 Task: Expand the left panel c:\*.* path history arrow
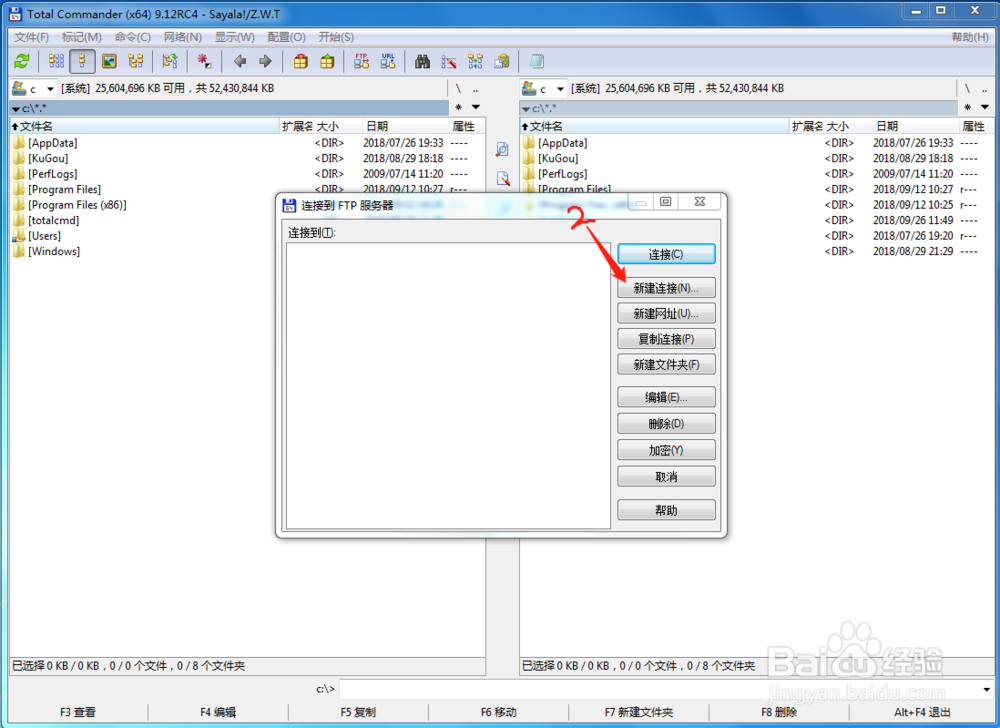[x=15, y=109]
